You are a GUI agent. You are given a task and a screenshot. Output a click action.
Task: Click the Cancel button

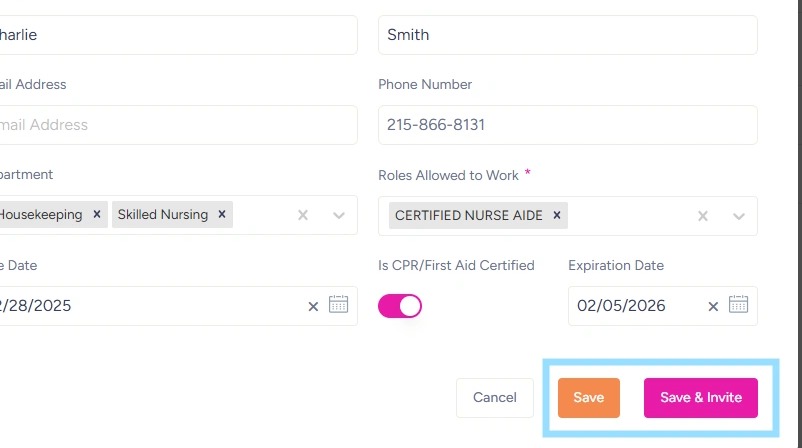tap(494, 397)
